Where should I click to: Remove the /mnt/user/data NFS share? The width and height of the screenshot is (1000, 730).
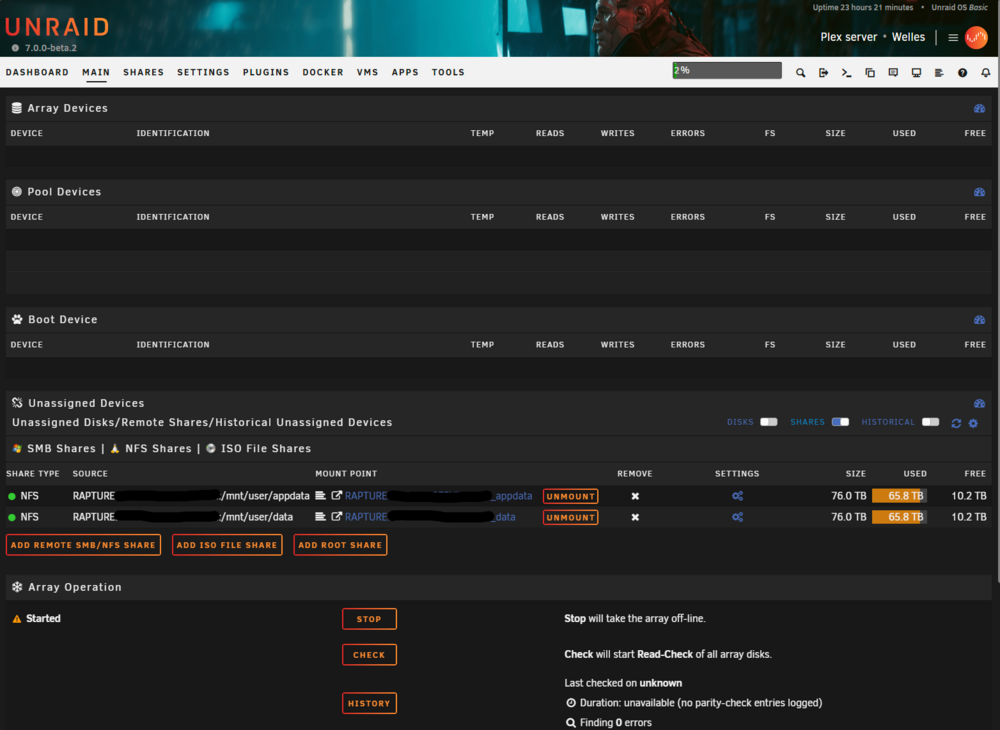point(635,517)
